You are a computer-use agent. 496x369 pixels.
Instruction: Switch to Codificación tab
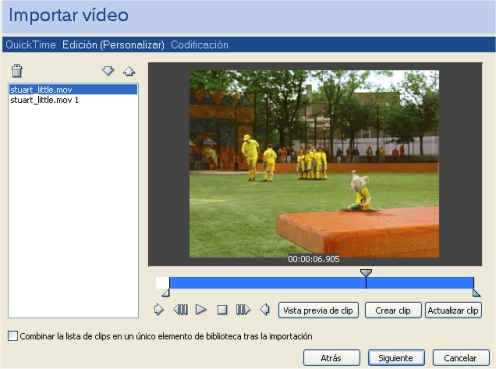pyautogui.click(x=200, y=45)
